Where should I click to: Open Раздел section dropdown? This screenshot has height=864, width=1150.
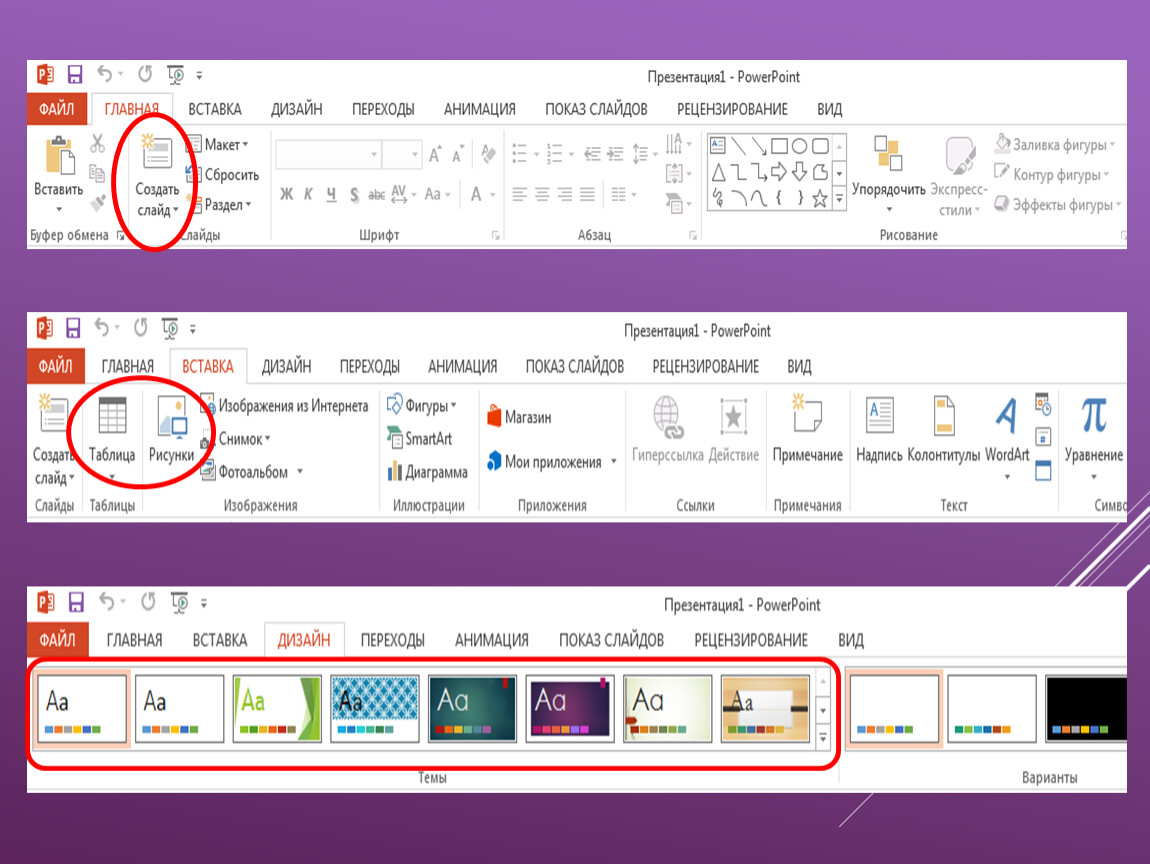point(219,205)
